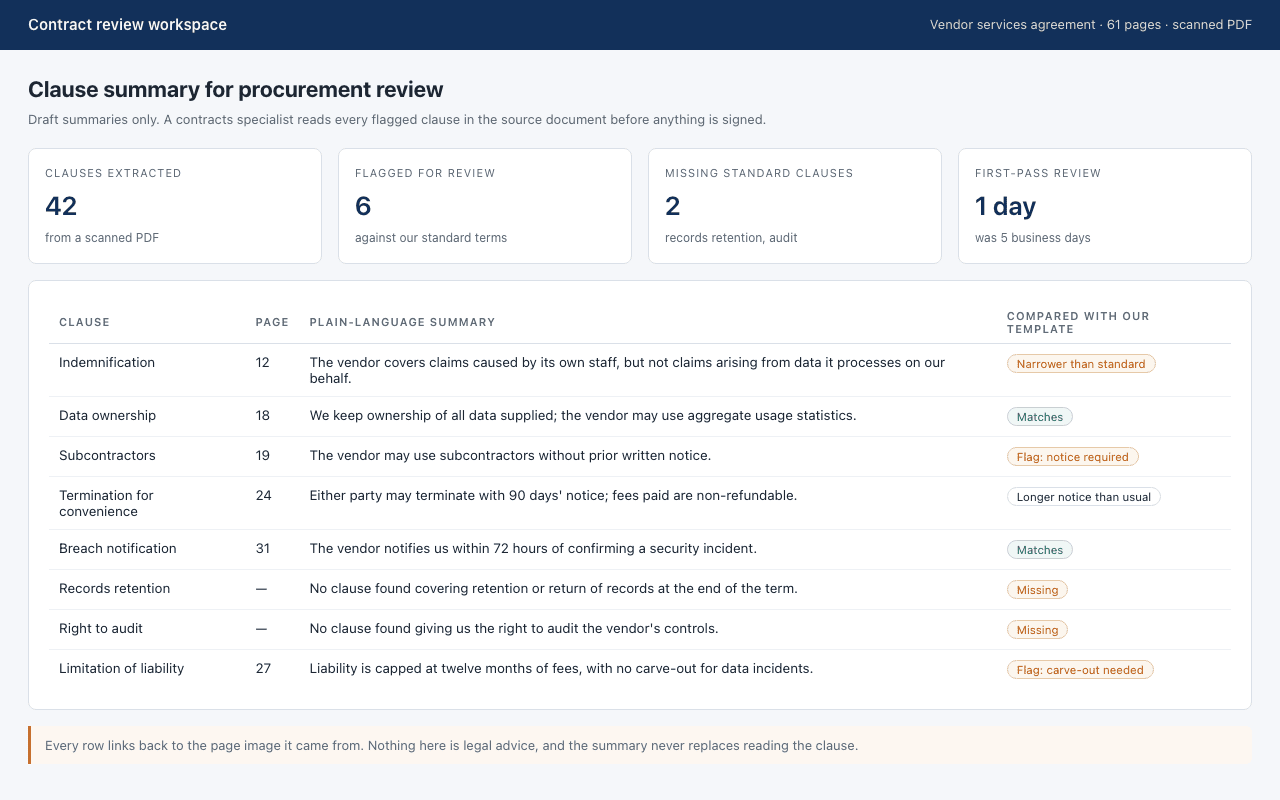Select the Right to audit clause row
Viewport: 1280px width, 800px height.
tap(640, 629)
